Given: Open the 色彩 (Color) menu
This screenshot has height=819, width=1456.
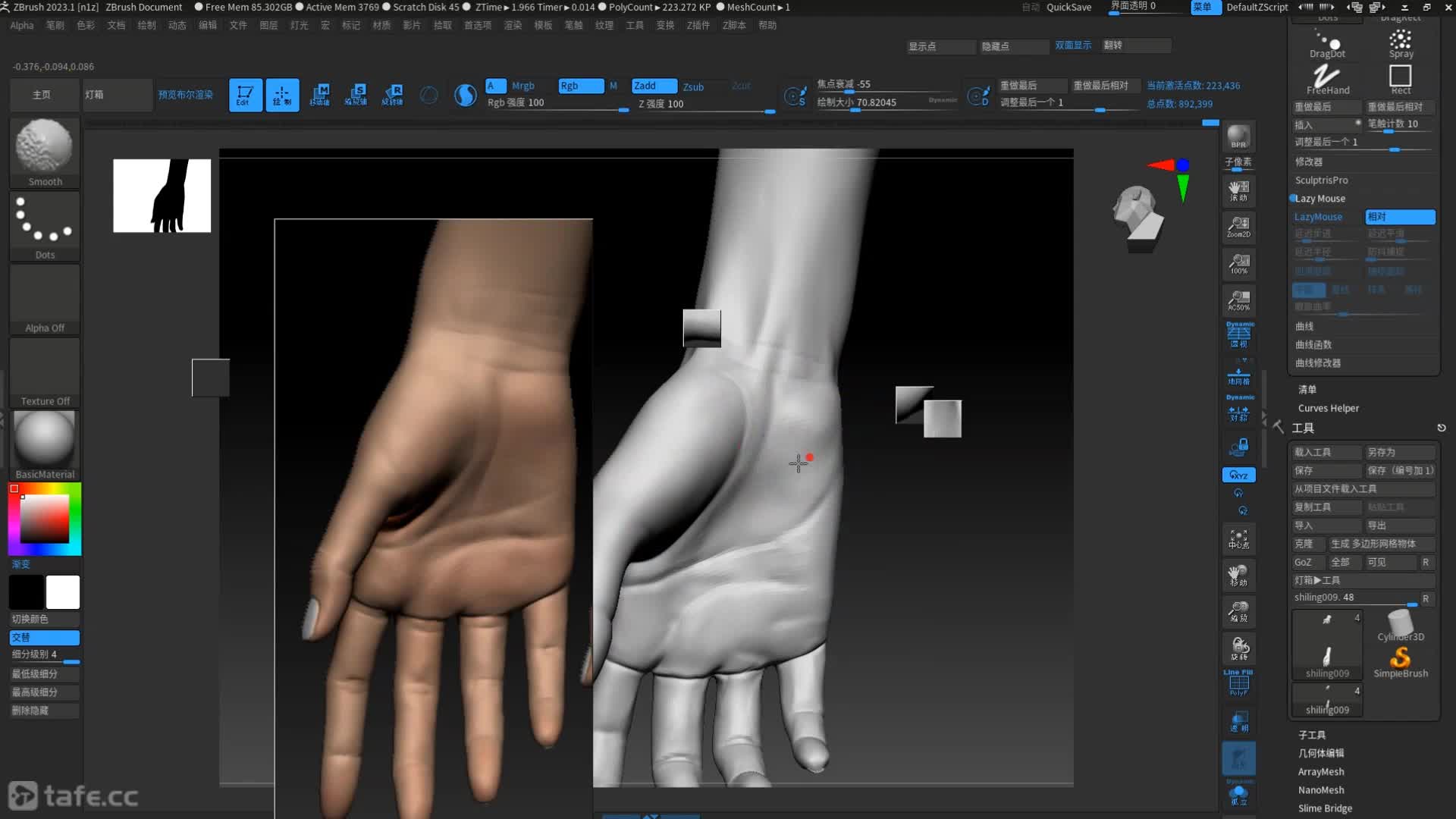Looking at the screenshot, I should coord(86,25).
